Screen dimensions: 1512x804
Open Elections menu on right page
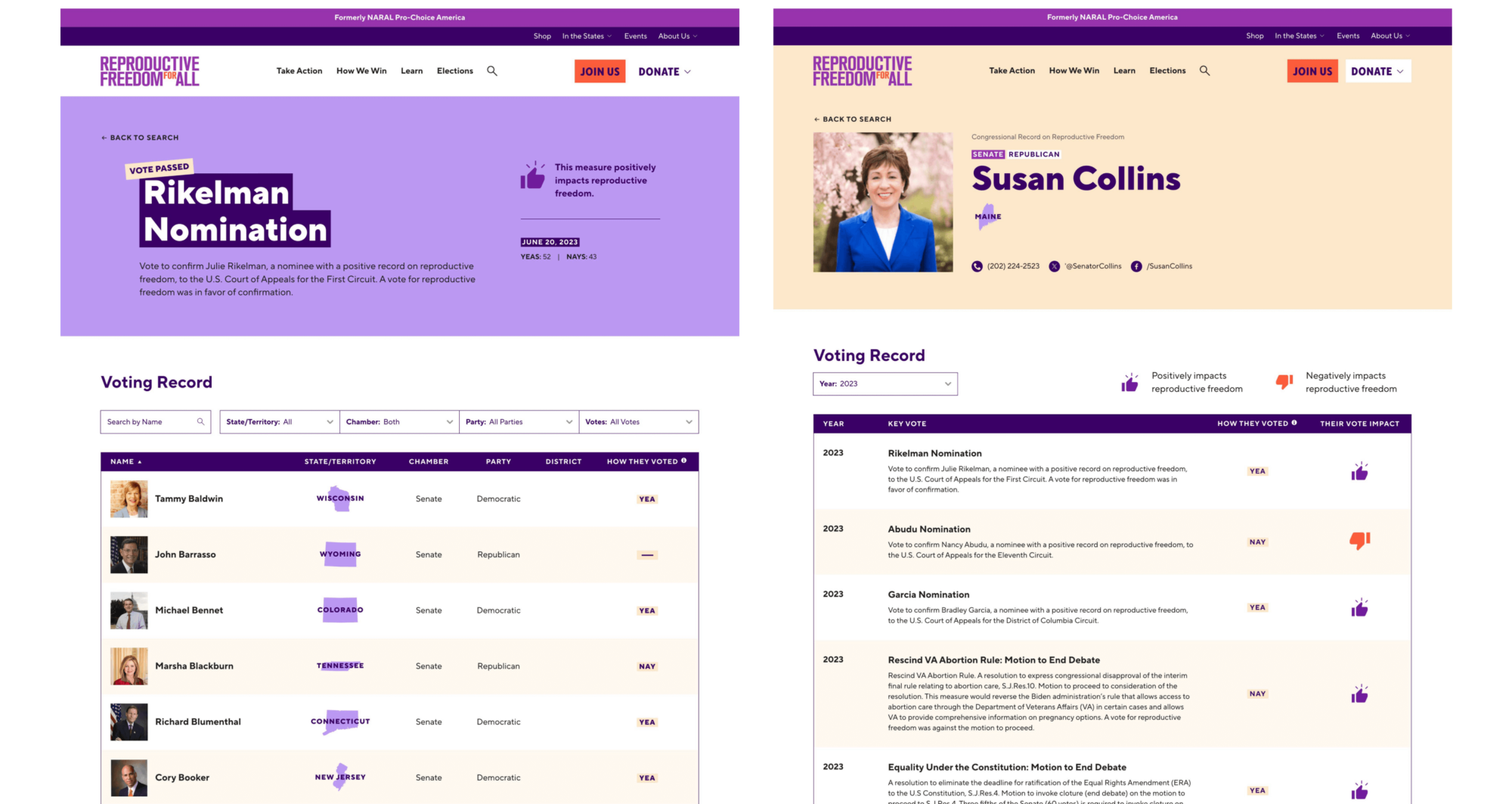1167,70
